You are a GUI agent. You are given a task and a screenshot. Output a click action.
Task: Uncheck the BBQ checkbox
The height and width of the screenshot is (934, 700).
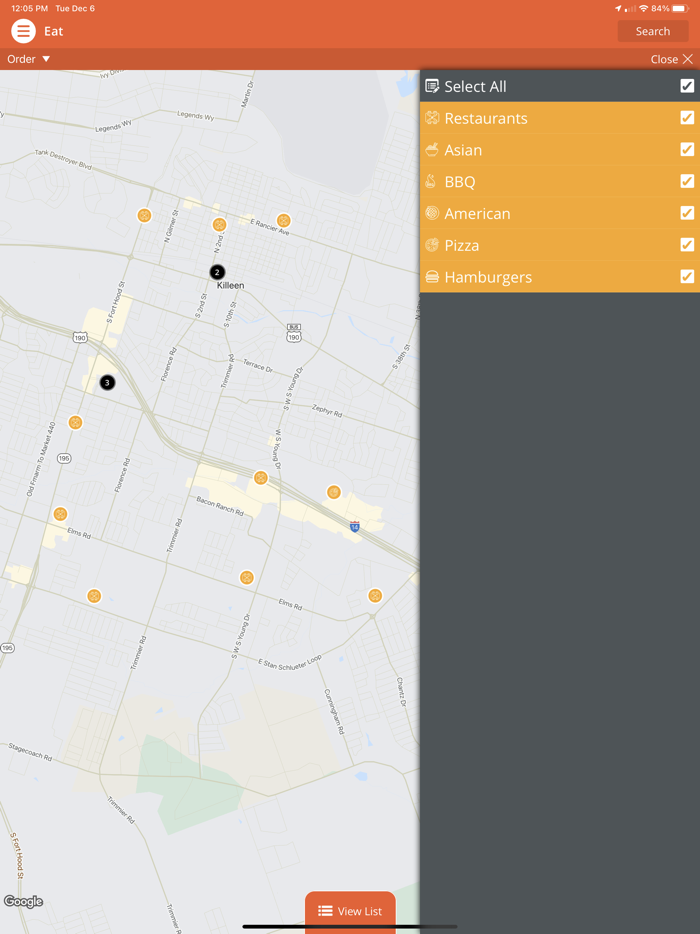(x=687, y=181)
